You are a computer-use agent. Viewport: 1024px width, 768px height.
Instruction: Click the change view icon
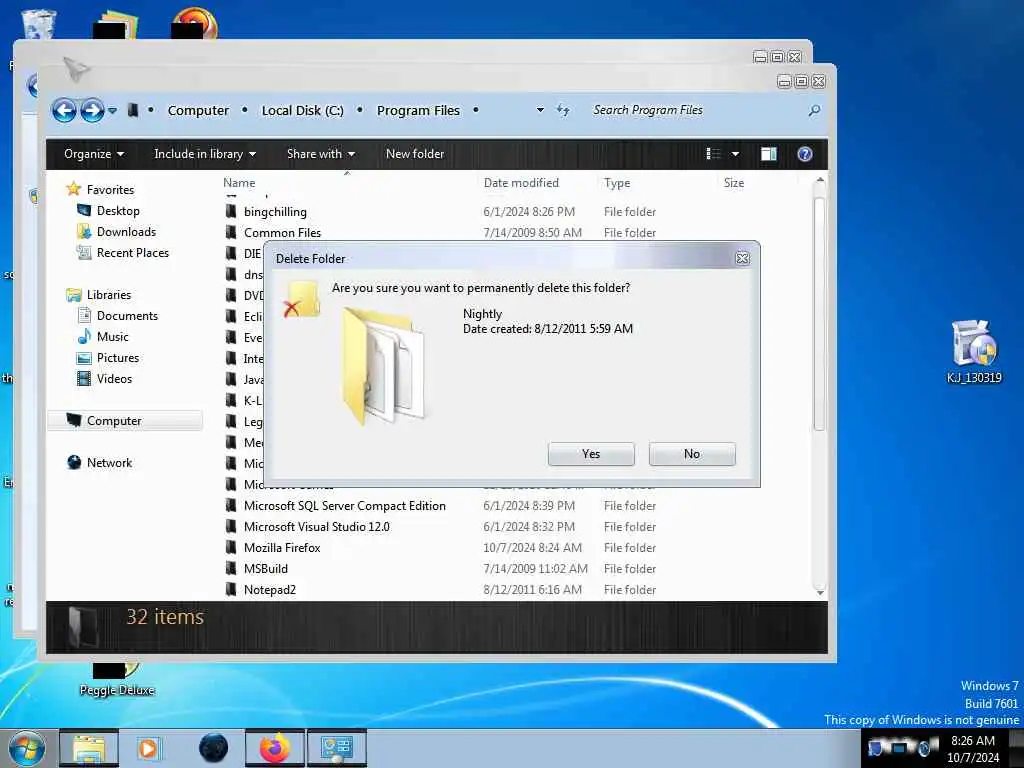tap(713, 154)
